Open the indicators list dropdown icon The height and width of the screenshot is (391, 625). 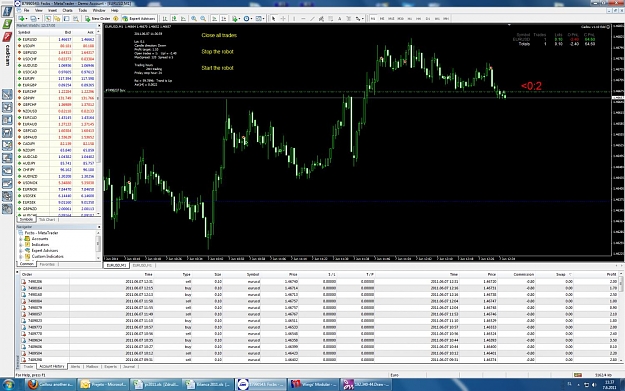[236, 18]
